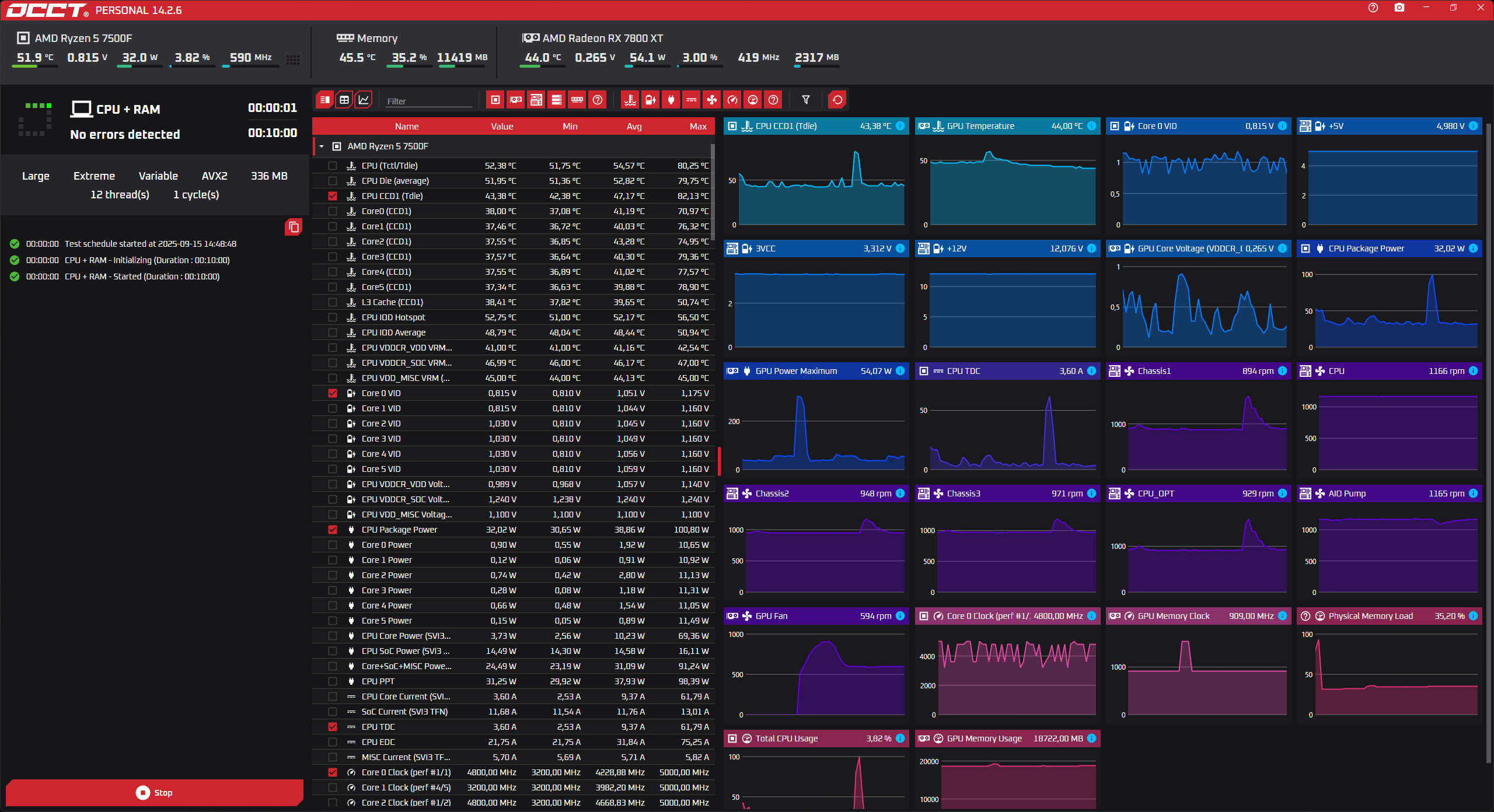The height and width of the screenshot is (812, 1494).
Task: Toggle the GPU device filter icon
Action: tap(516, 100)
